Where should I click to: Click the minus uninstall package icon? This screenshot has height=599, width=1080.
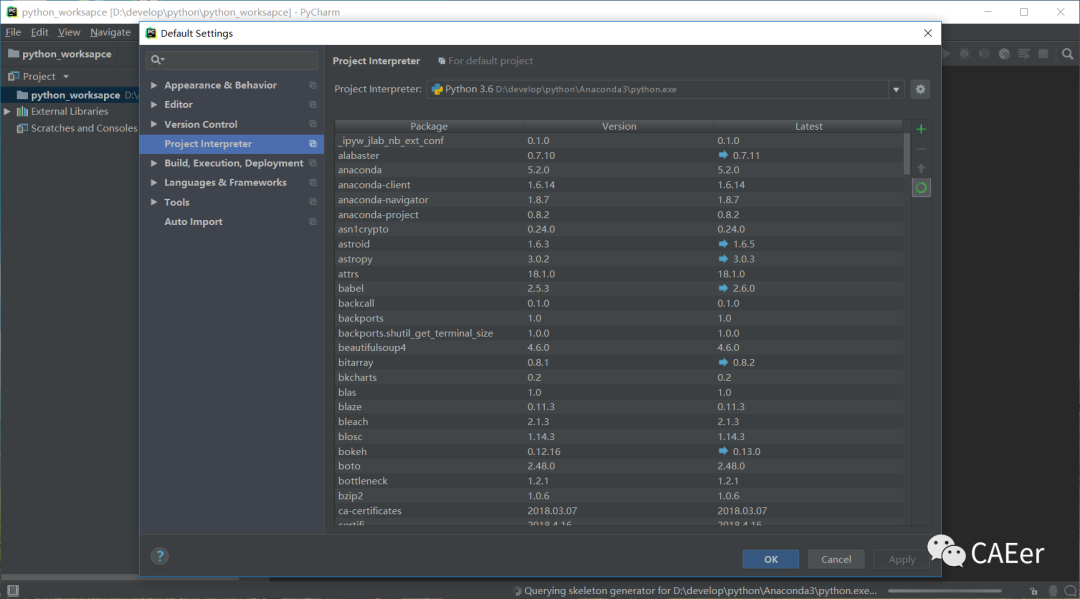tap(921, 149)
